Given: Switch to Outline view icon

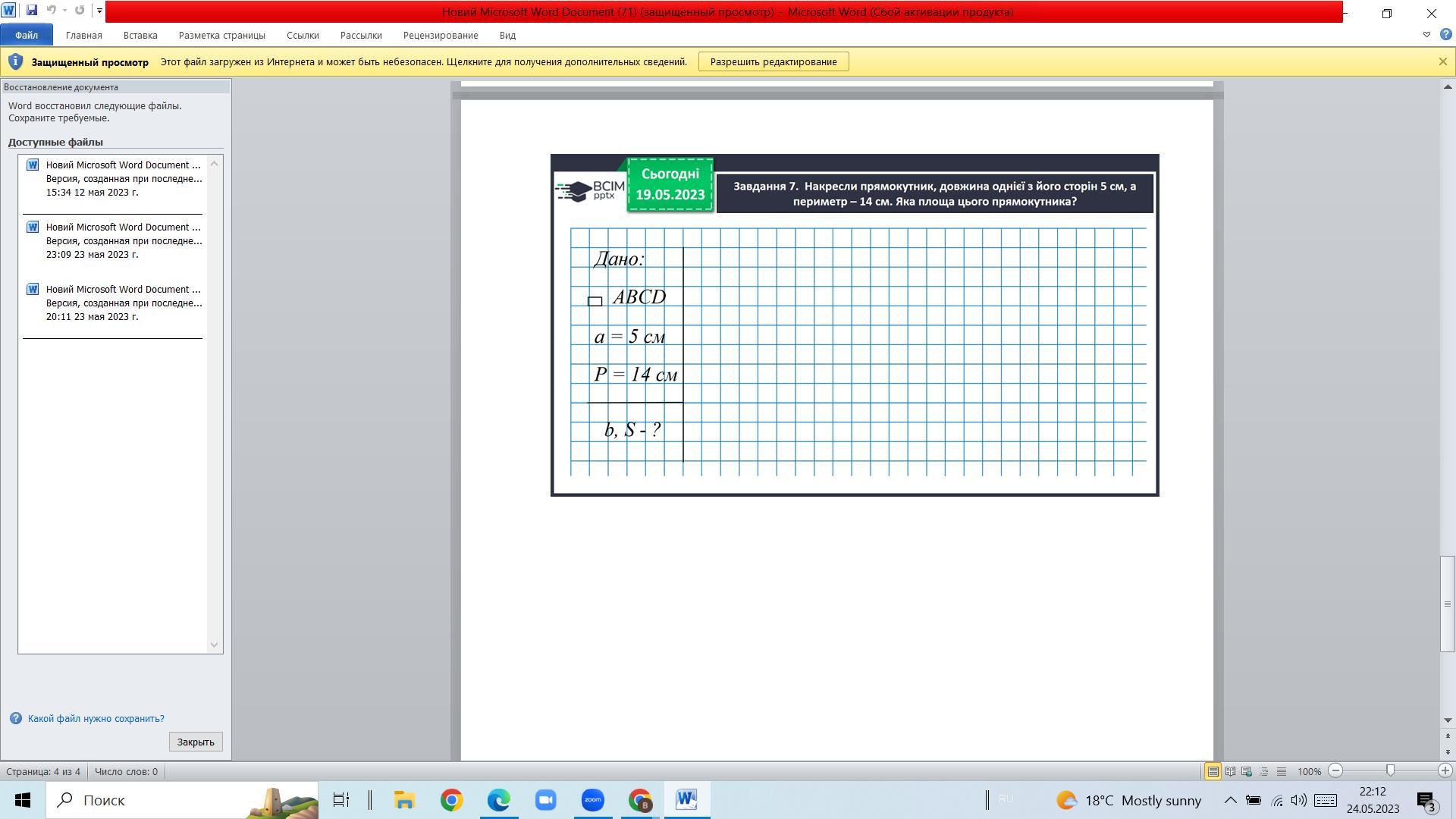Looking at the screenshot, I should tap(1264, 771).
